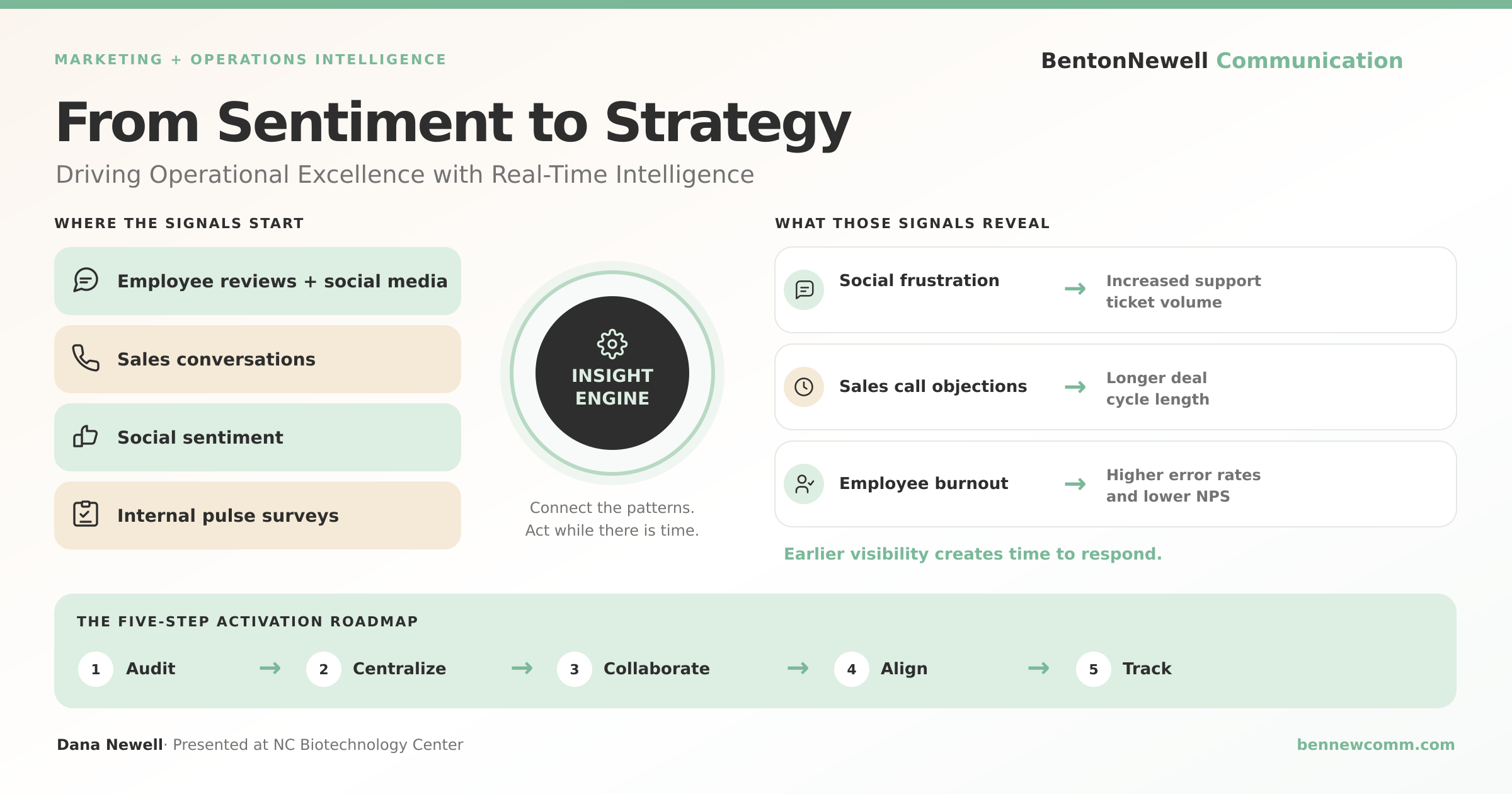Click the chat bubble icon beside Employee reviews
This screenshot has height=794, width=1512.
coord(86,280)
